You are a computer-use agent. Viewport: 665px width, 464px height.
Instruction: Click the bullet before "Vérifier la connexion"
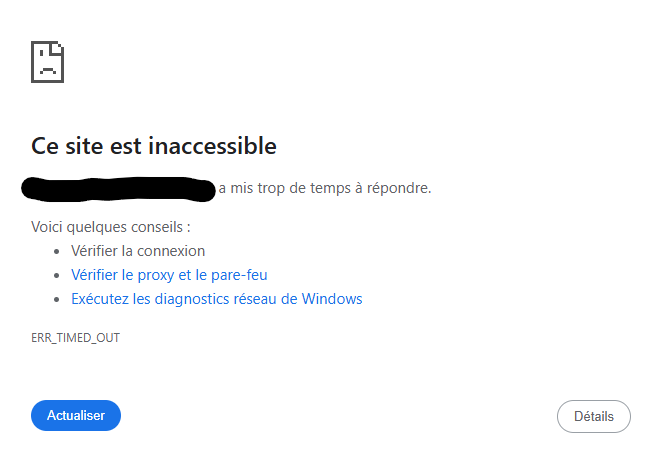(57, 251)
